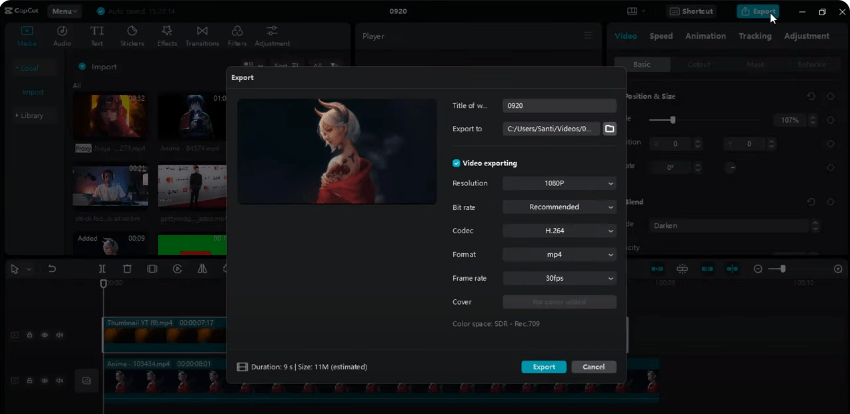Click the crop frame icon in timeline toolbar

152,269
